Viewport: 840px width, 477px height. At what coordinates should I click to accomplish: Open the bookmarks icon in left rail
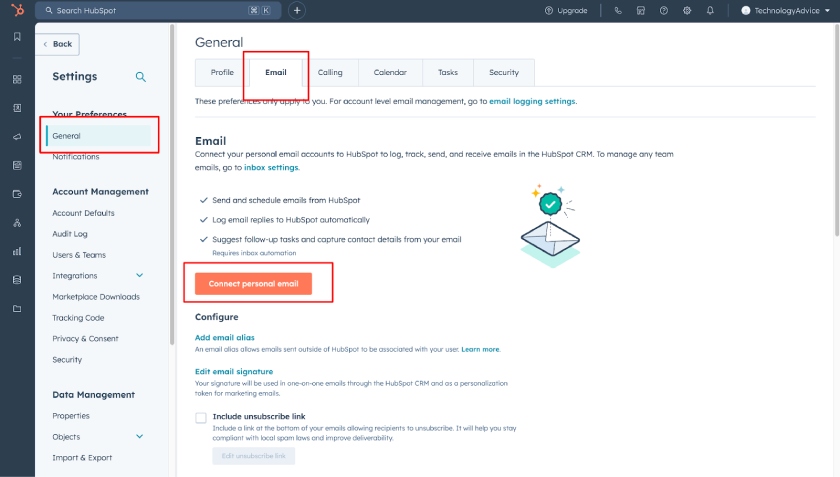point(17,36)
